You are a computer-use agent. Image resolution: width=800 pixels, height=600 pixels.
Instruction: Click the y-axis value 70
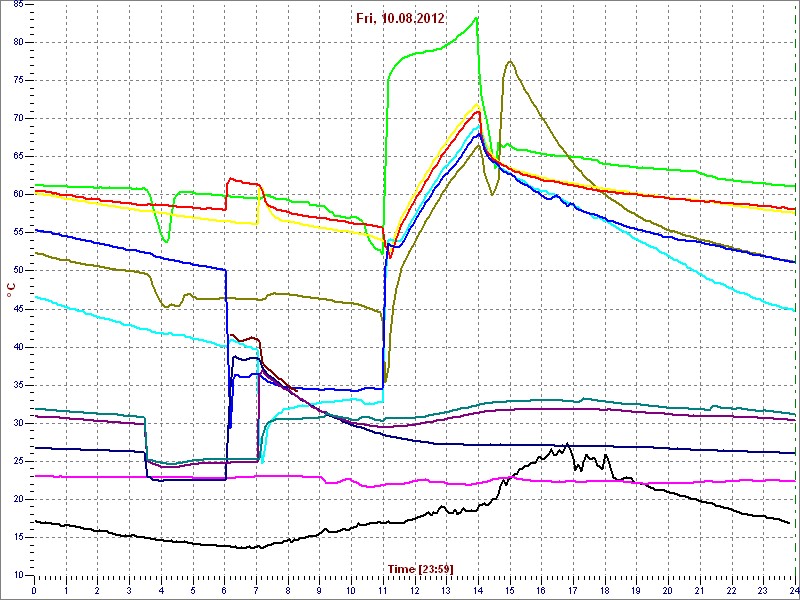click(x=17, y=119)
